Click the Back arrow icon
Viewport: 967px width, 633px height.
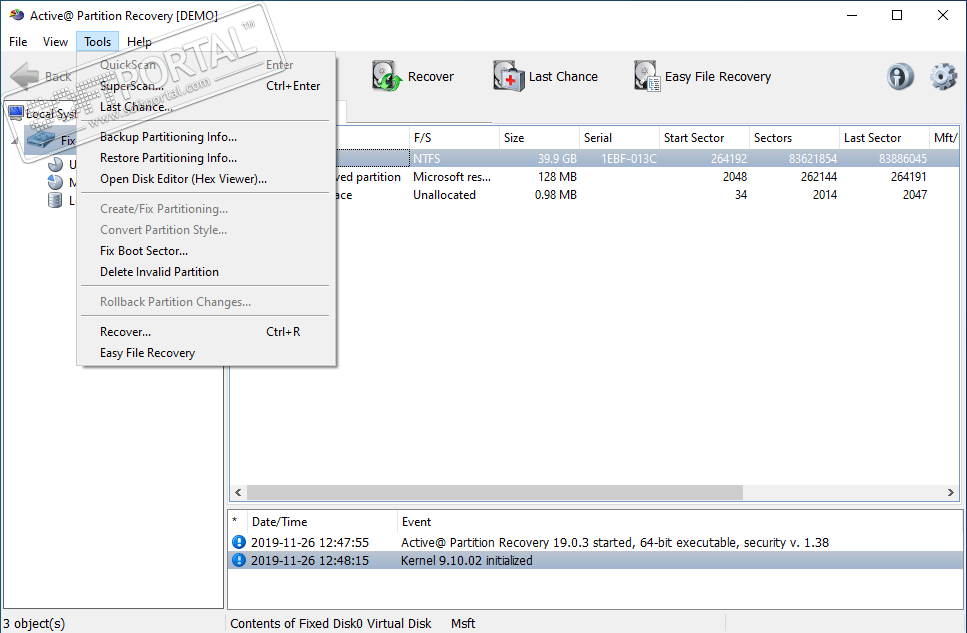tap(25, 77)
